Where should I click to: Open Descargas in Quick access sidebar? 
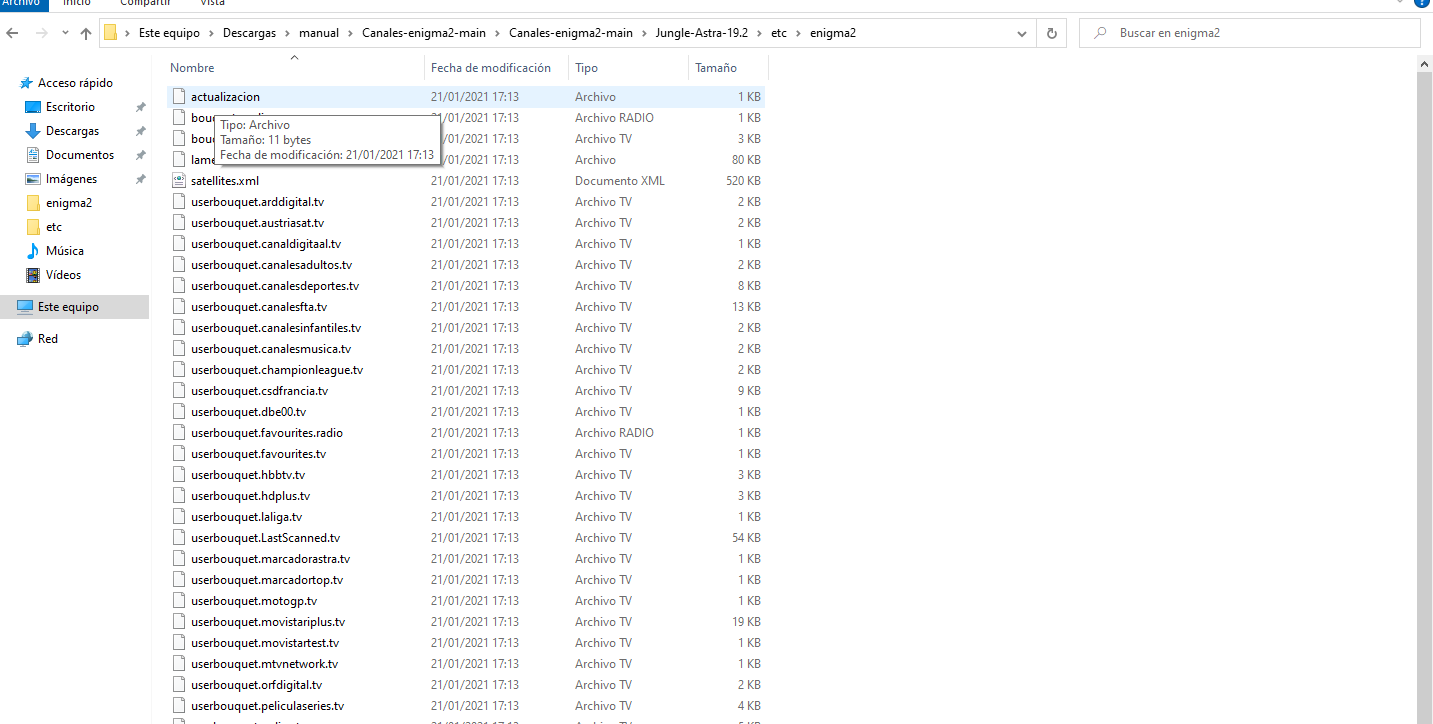click(x=72, y=131)
